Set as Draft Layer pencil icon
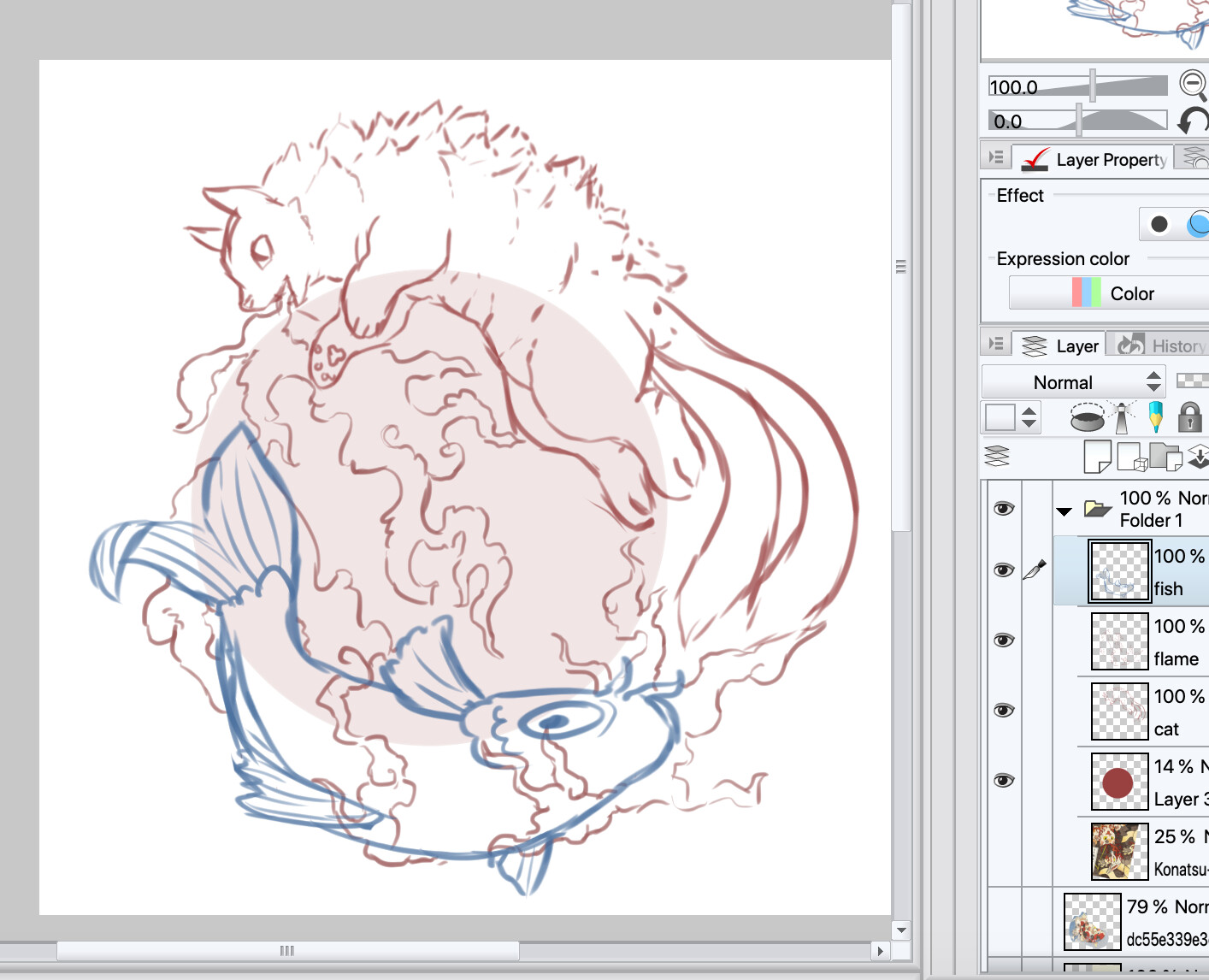This screenshot has width=1209, height=980. [1156, 416]
